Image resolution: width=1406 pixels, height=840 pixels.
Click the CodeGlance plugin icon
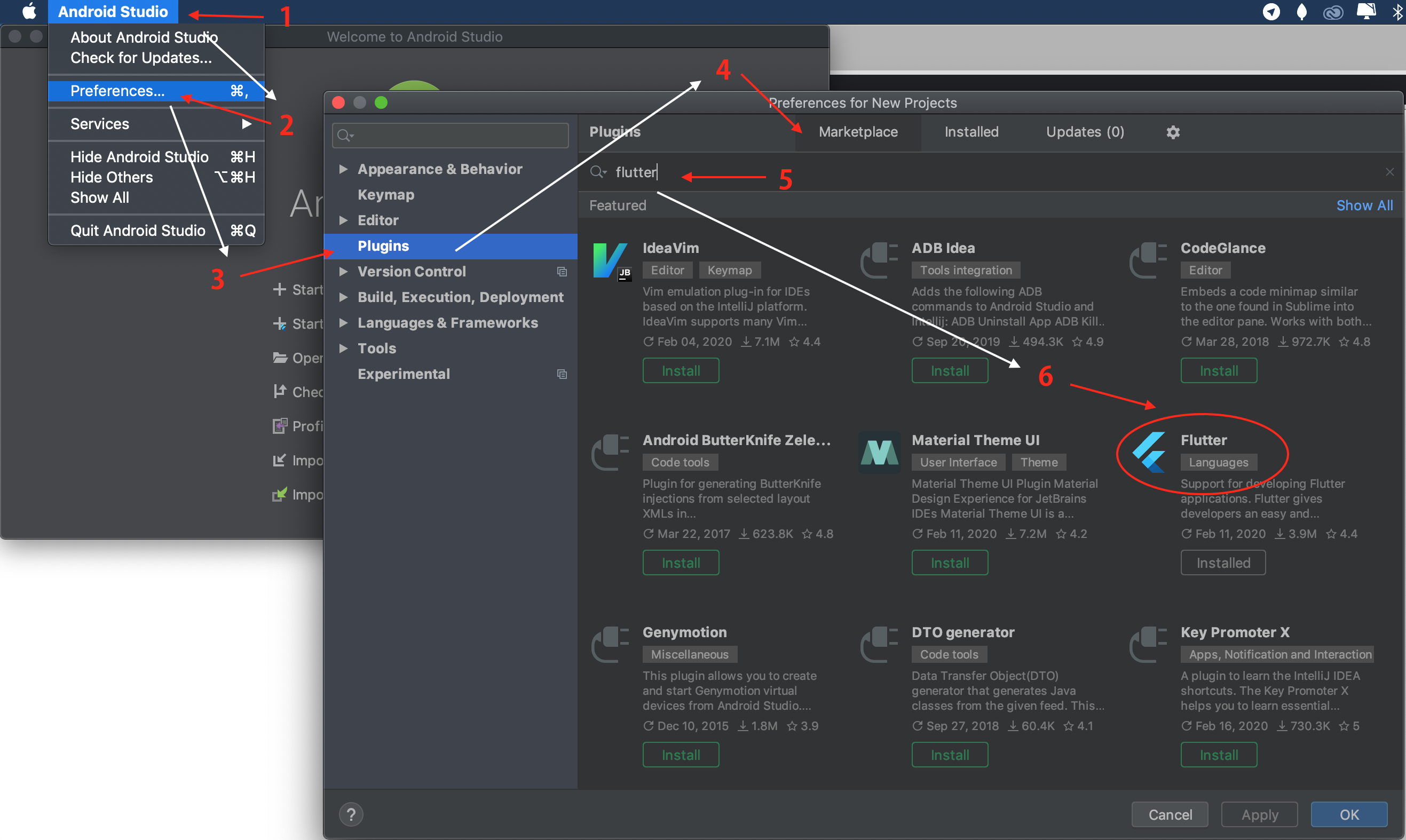(1148, 260)
